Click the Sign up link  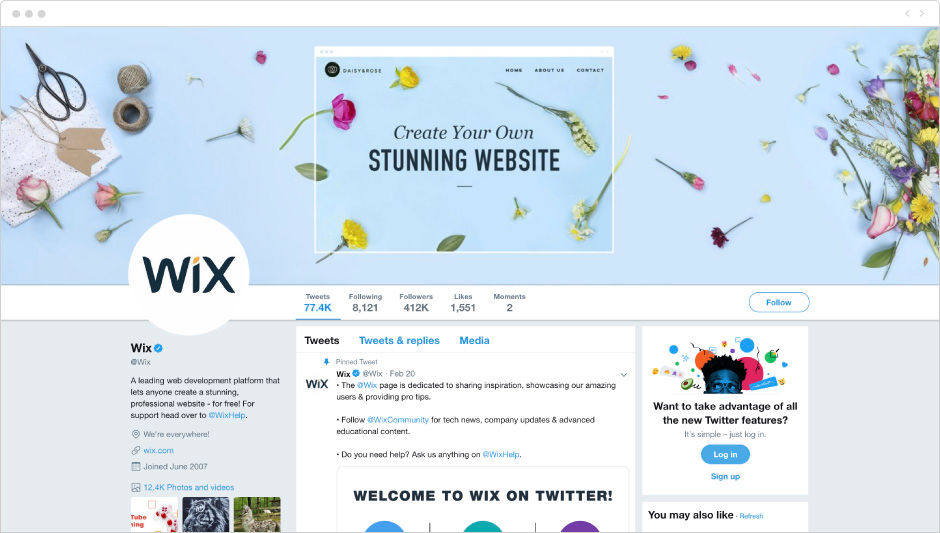(725, 477)
